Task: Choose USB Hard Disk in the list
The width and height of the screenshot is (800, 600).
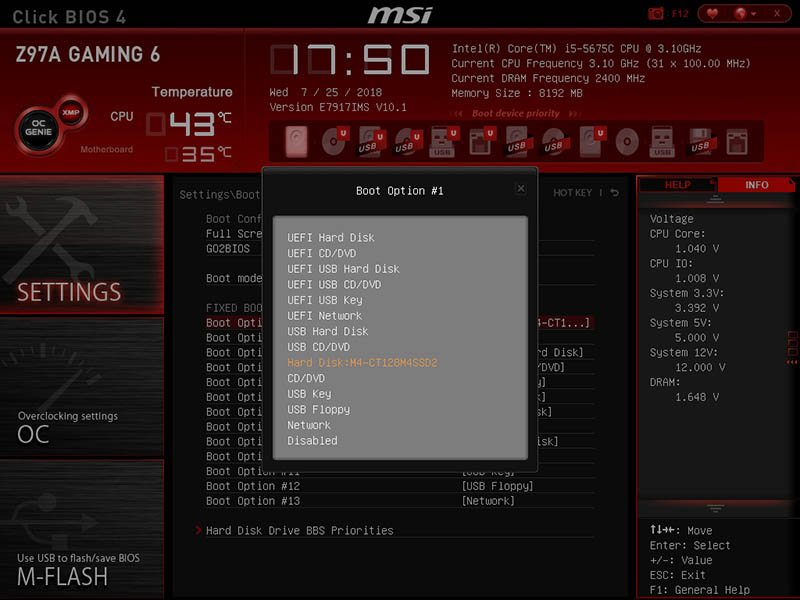Action: click(327, 332)
